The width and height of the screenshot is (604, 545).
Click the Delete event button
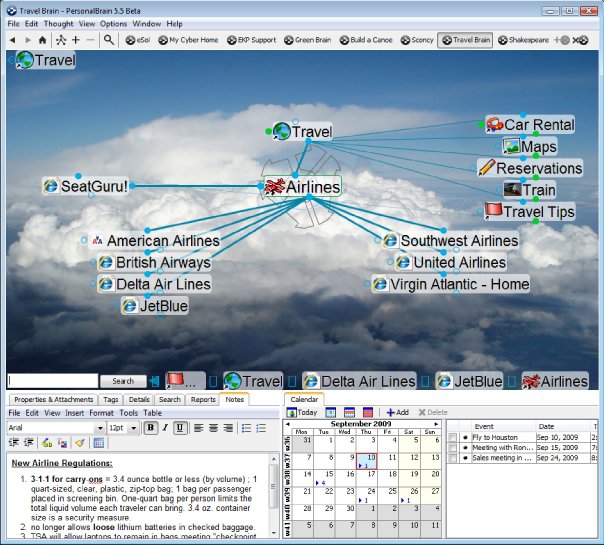click(x=433, y=413)
